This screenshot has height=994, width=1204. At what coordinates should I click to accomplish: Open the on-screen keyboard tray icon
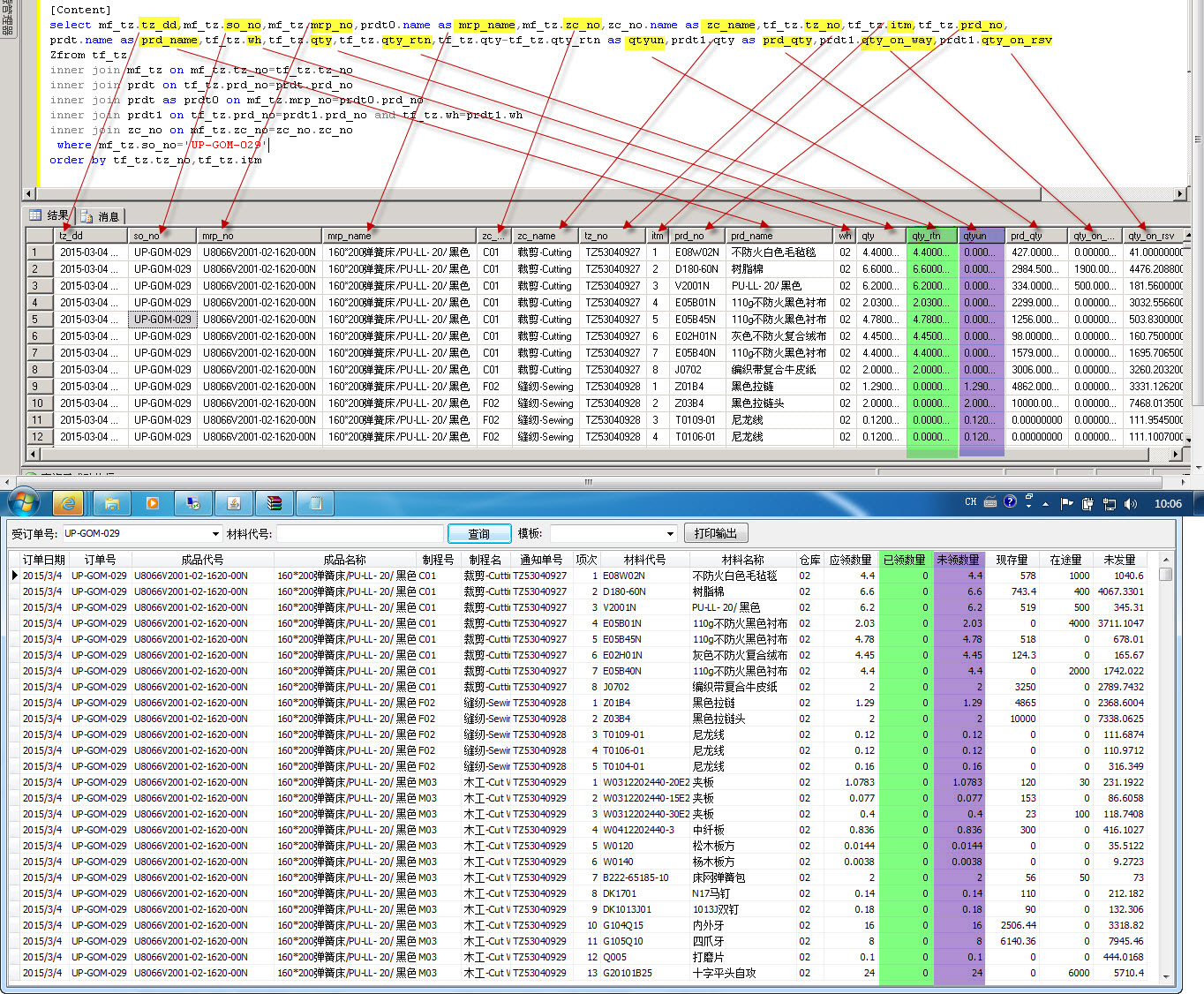pos(990,502)
